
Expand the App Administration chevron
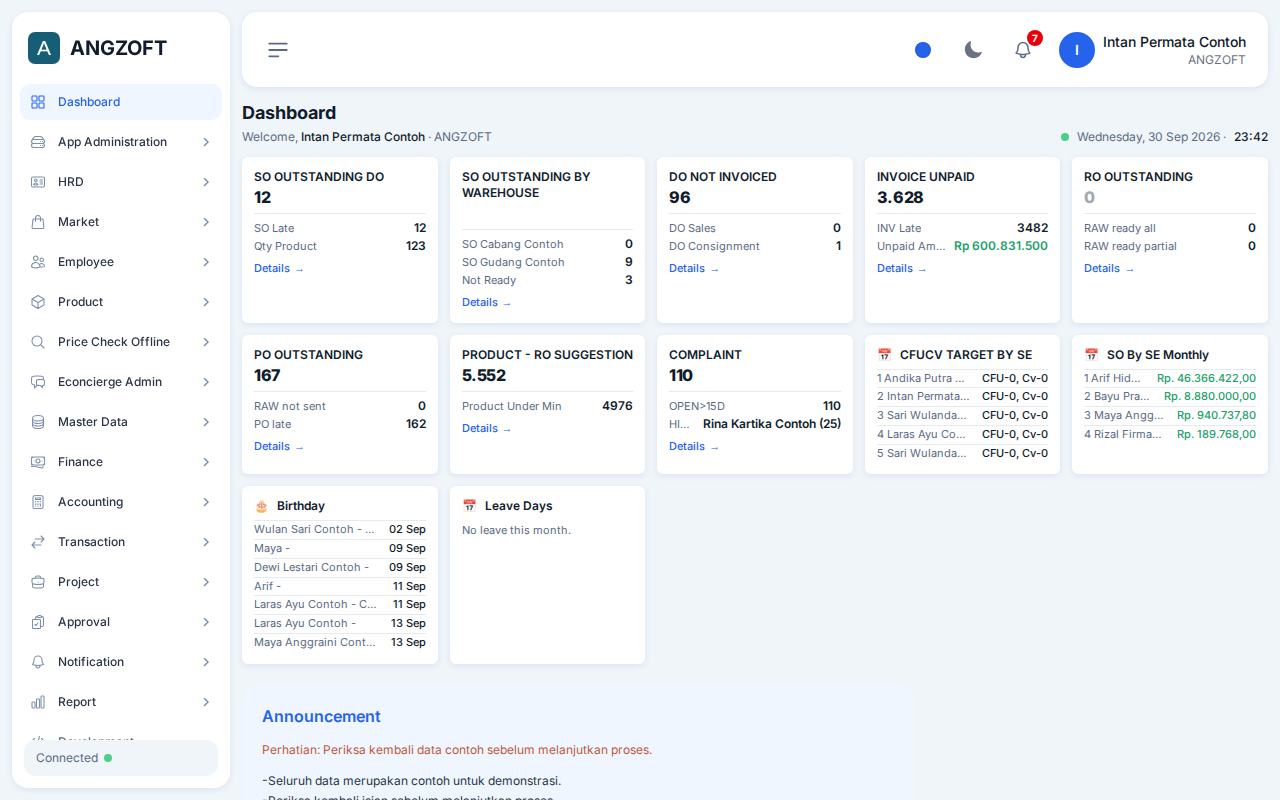click(206, 142)
